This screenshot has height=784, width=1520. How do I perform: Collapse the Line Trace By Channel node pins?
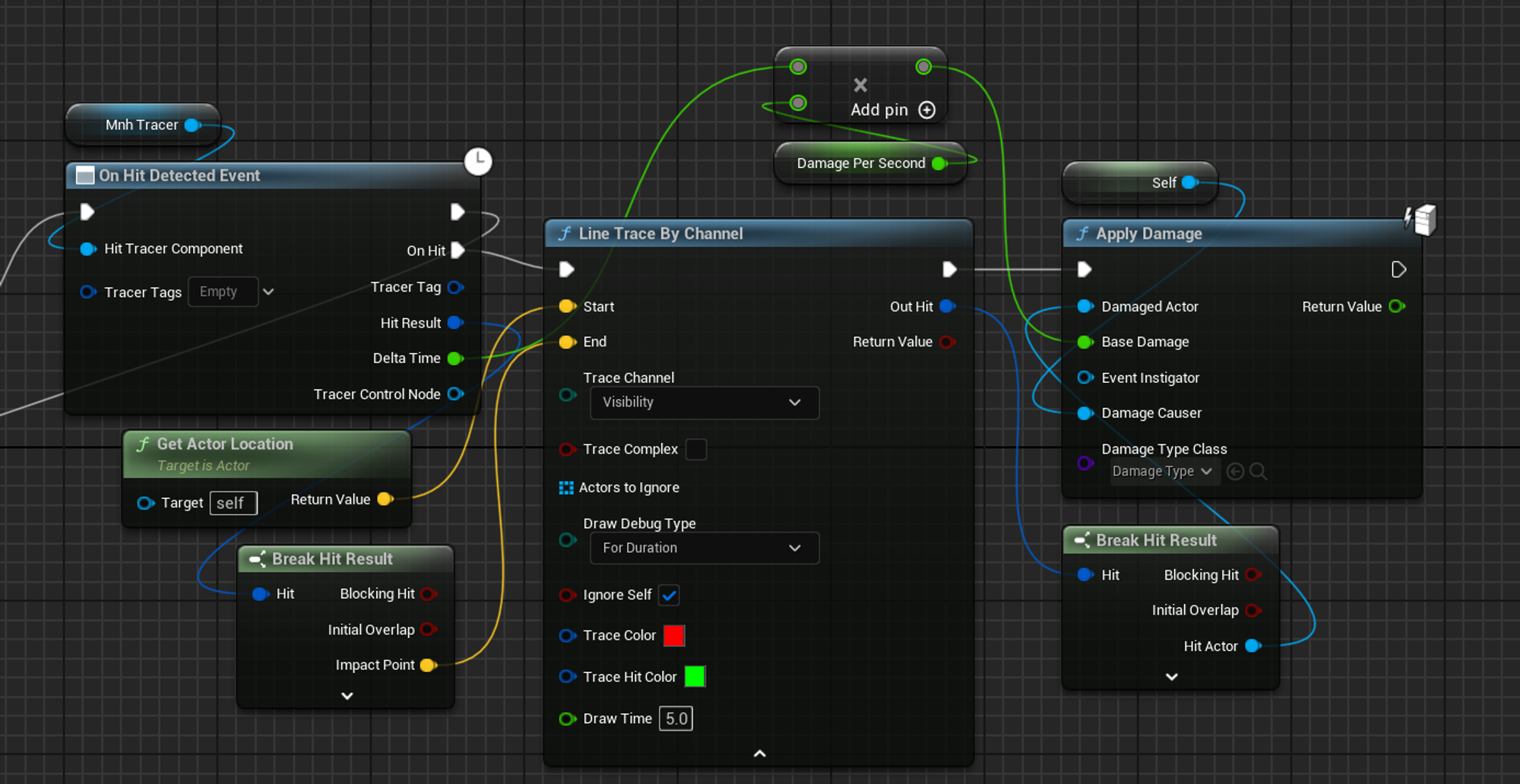(759, 754)
